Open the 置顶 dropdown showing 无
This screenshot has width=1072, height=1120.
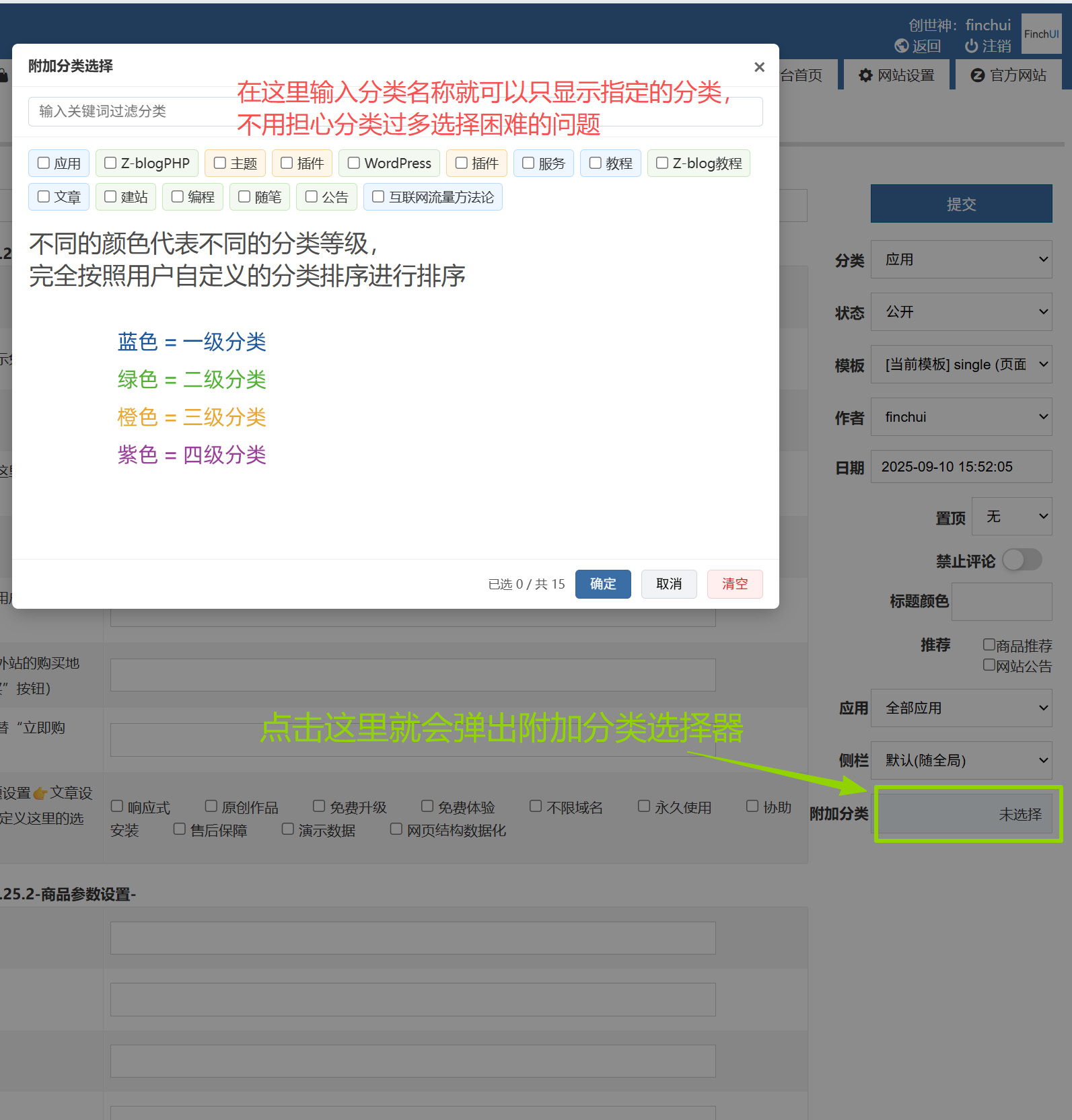point(1012,517)
